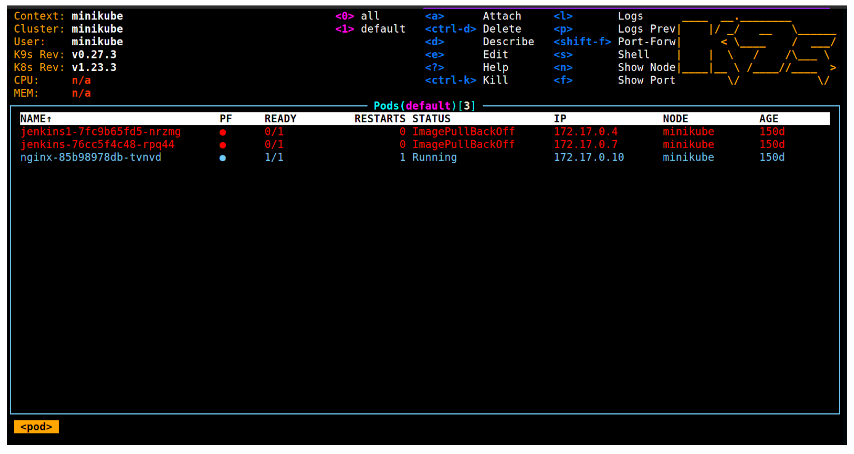
Task: Click the K9s Rev v0.27.3 value
Action: tap(94, 54)
